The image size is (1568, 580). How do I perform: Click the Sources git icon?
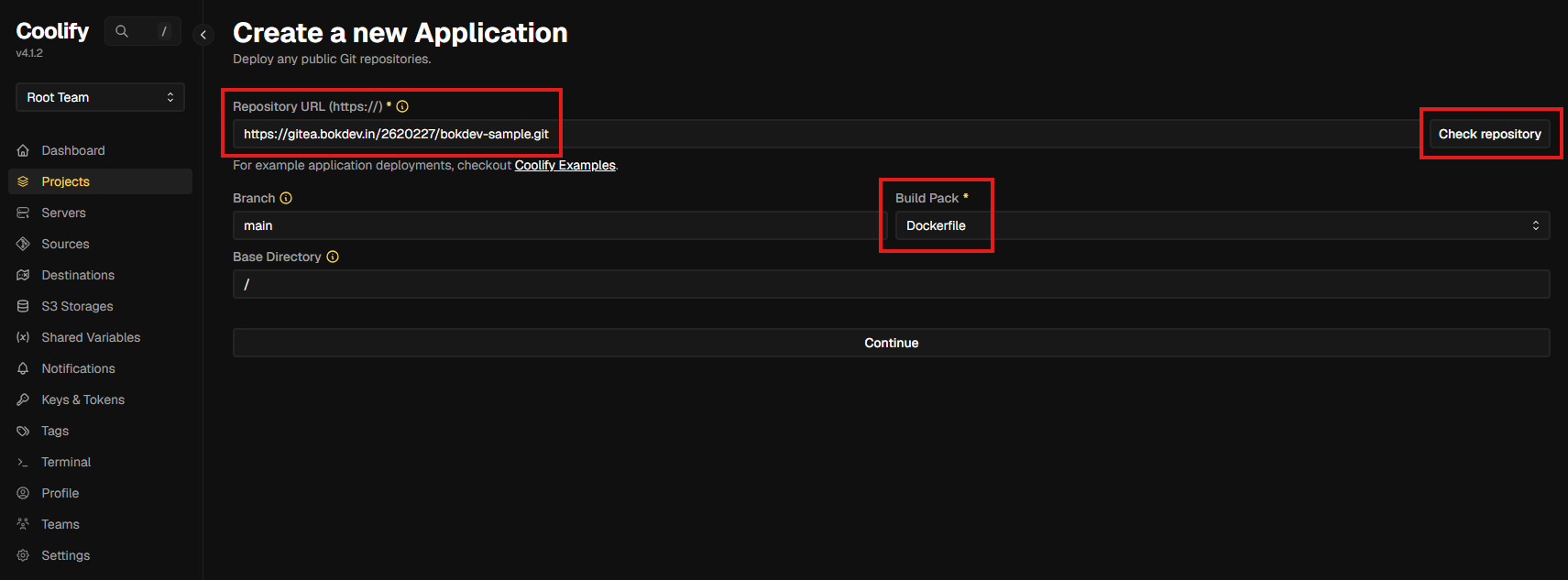23,244
